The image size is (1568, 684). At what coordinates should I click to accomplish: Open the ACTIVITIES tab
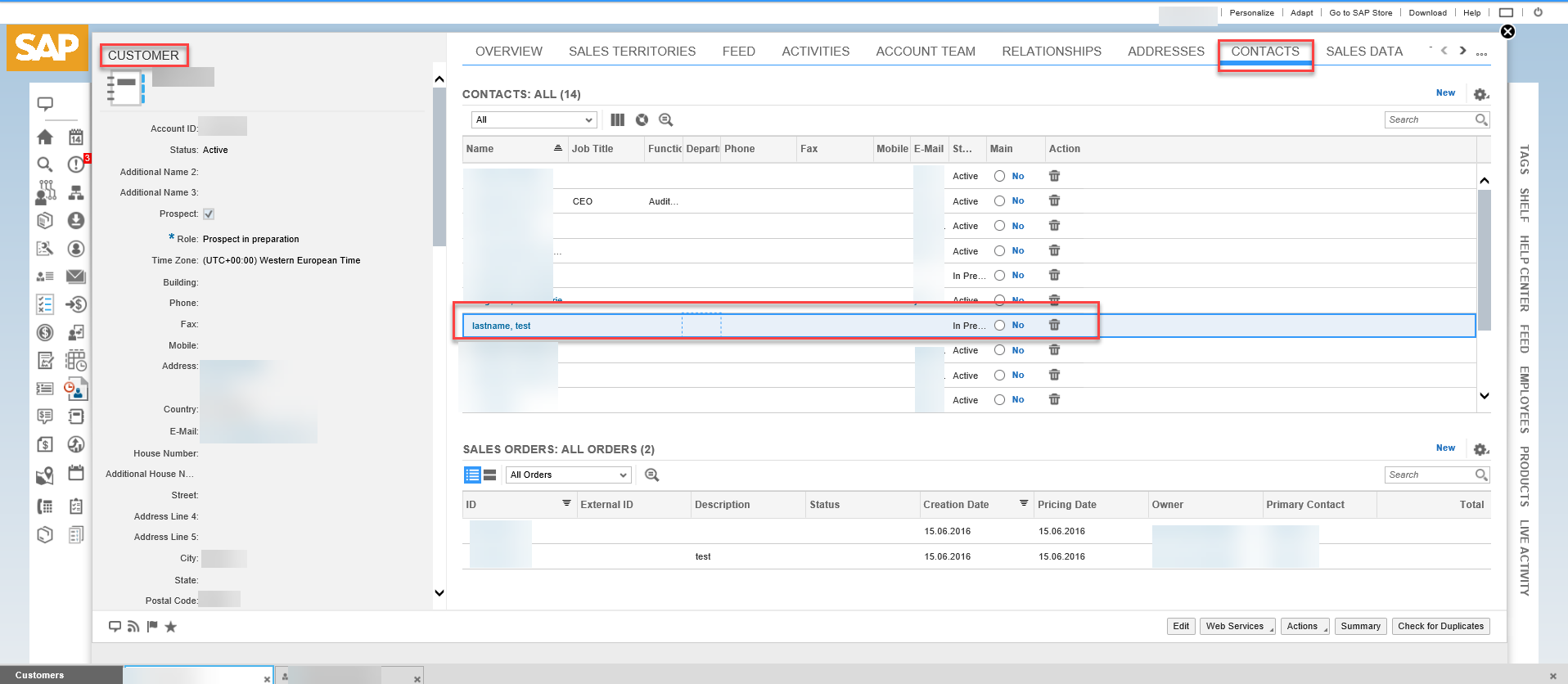pyautogui.click(x=816, y=52)
